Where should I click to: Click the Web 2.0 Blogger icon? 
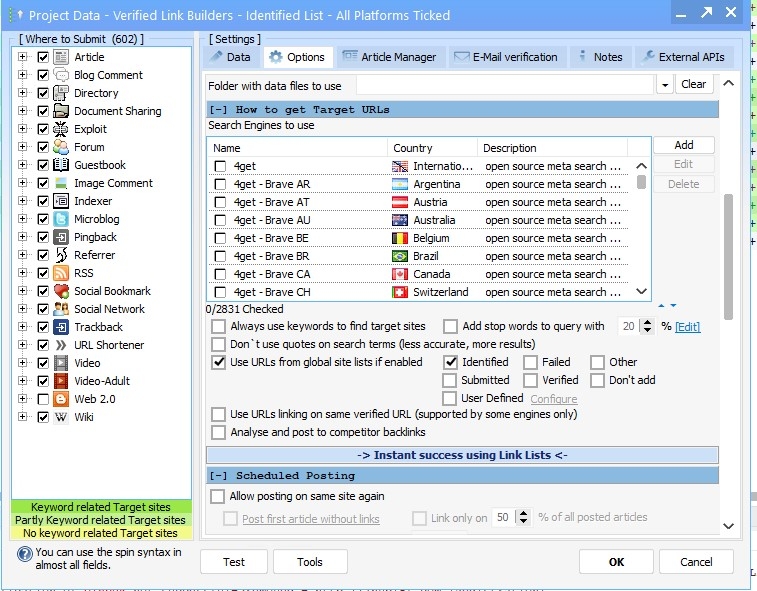click(x=61, y=399)
